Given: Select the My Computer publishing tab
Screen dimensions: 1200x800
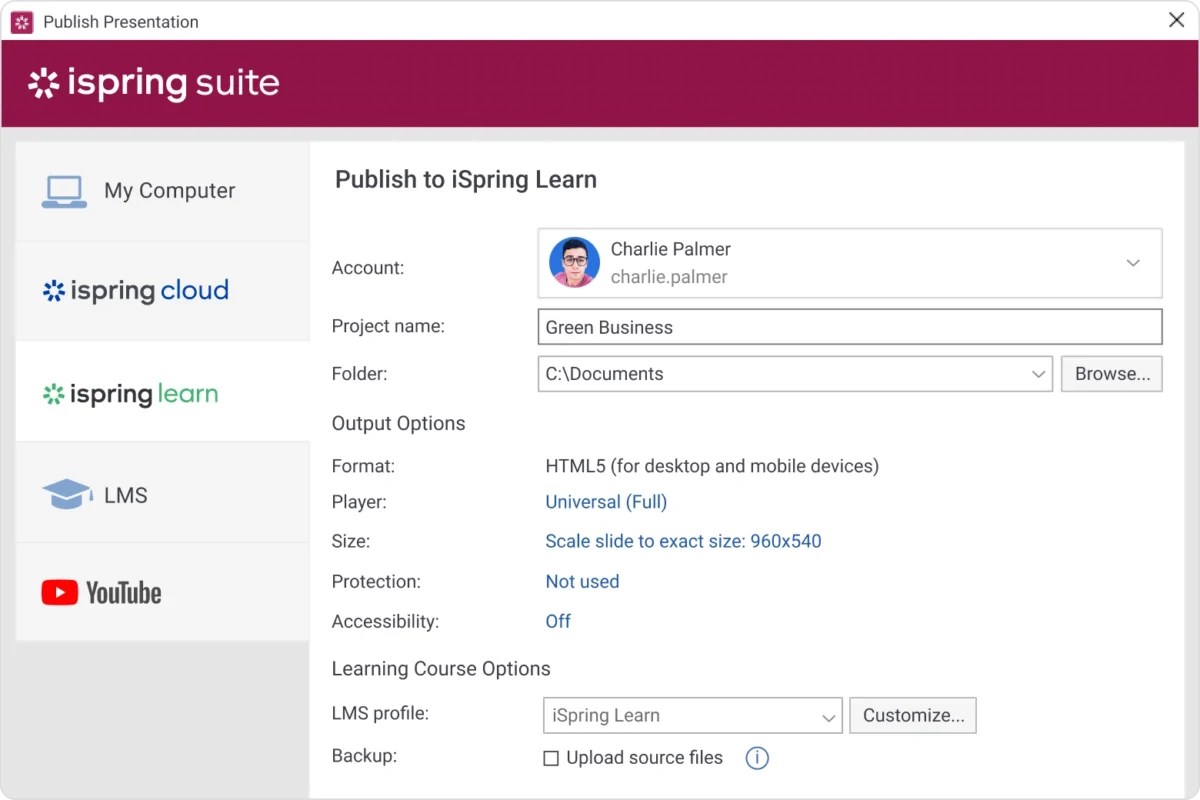Looking at the screenshot, I should [x=163, y=191].
